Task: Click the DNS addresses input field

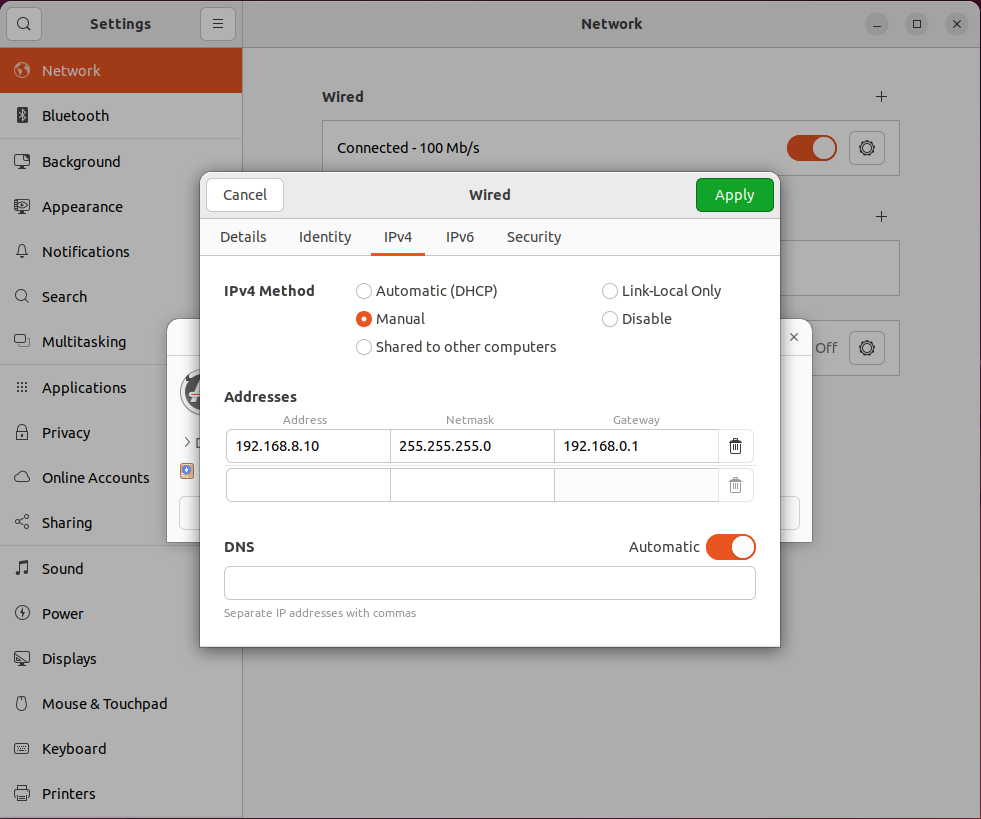Action: [x=489, y=583]
